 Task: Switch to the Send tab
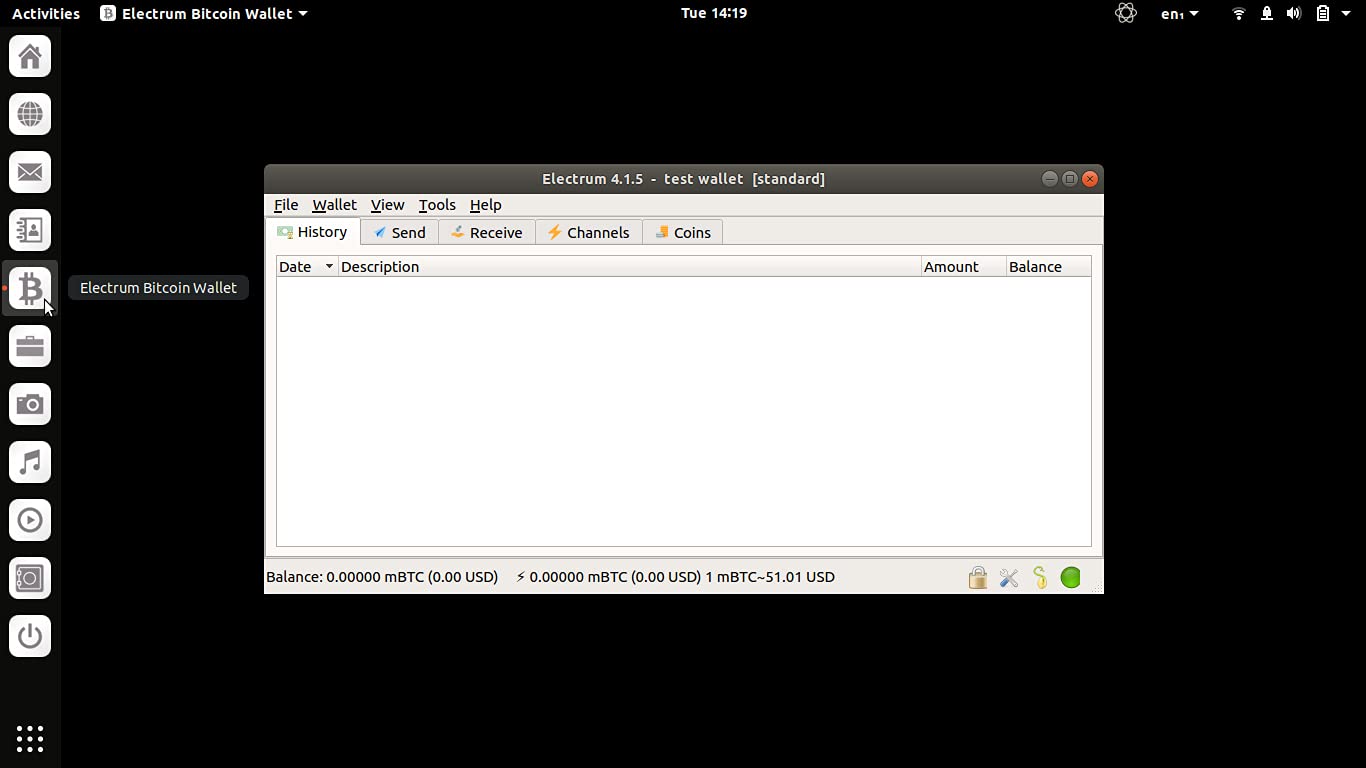click(399, 233)
